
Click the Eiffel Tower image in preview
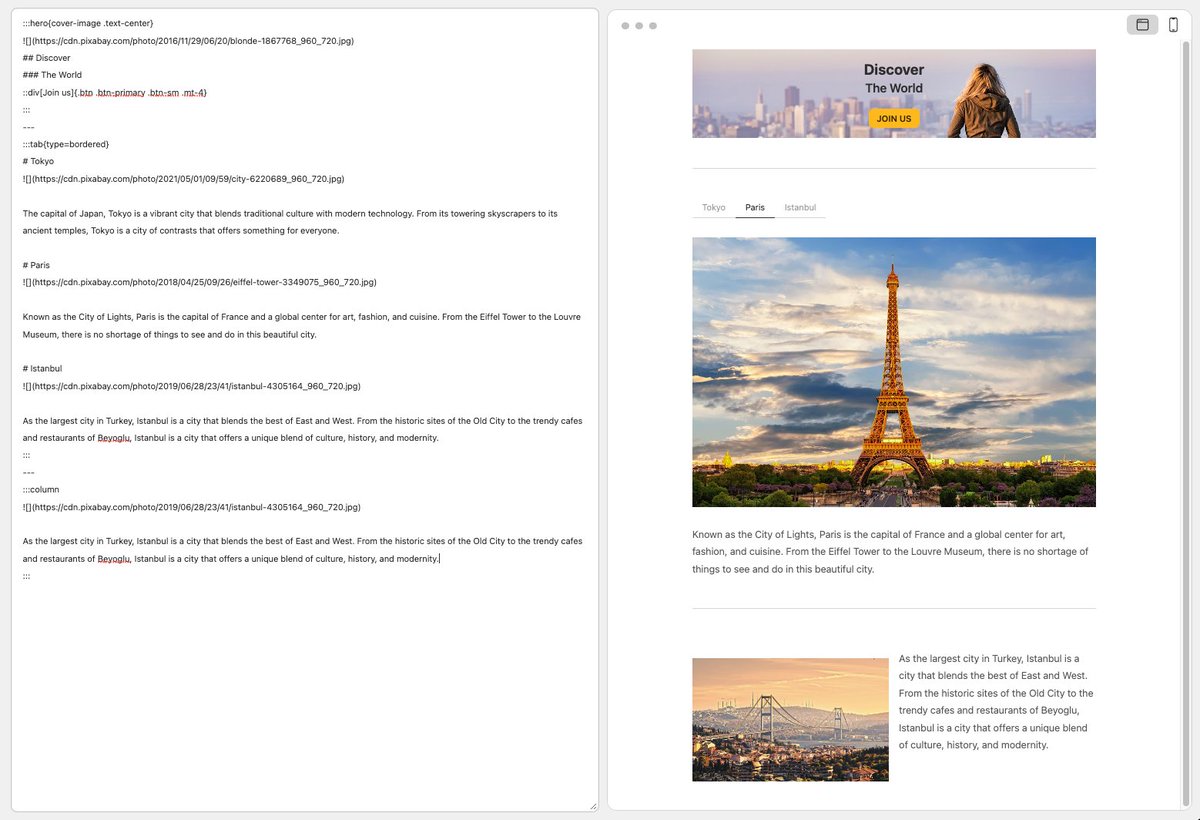click(x=894, y=372)
